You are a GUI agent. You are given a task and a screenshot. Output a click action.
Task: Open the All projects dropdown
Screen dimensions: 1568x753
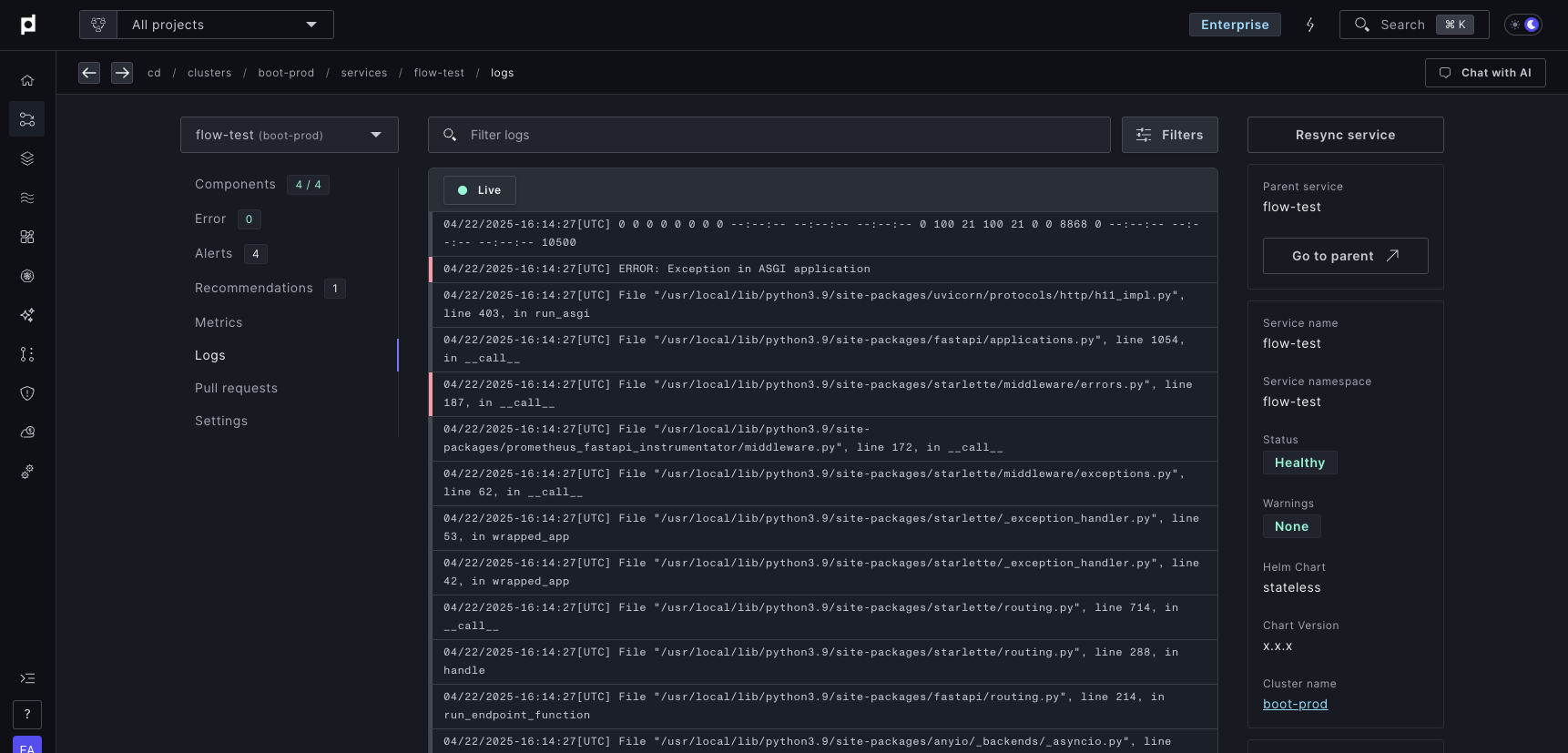click(224, 25)
